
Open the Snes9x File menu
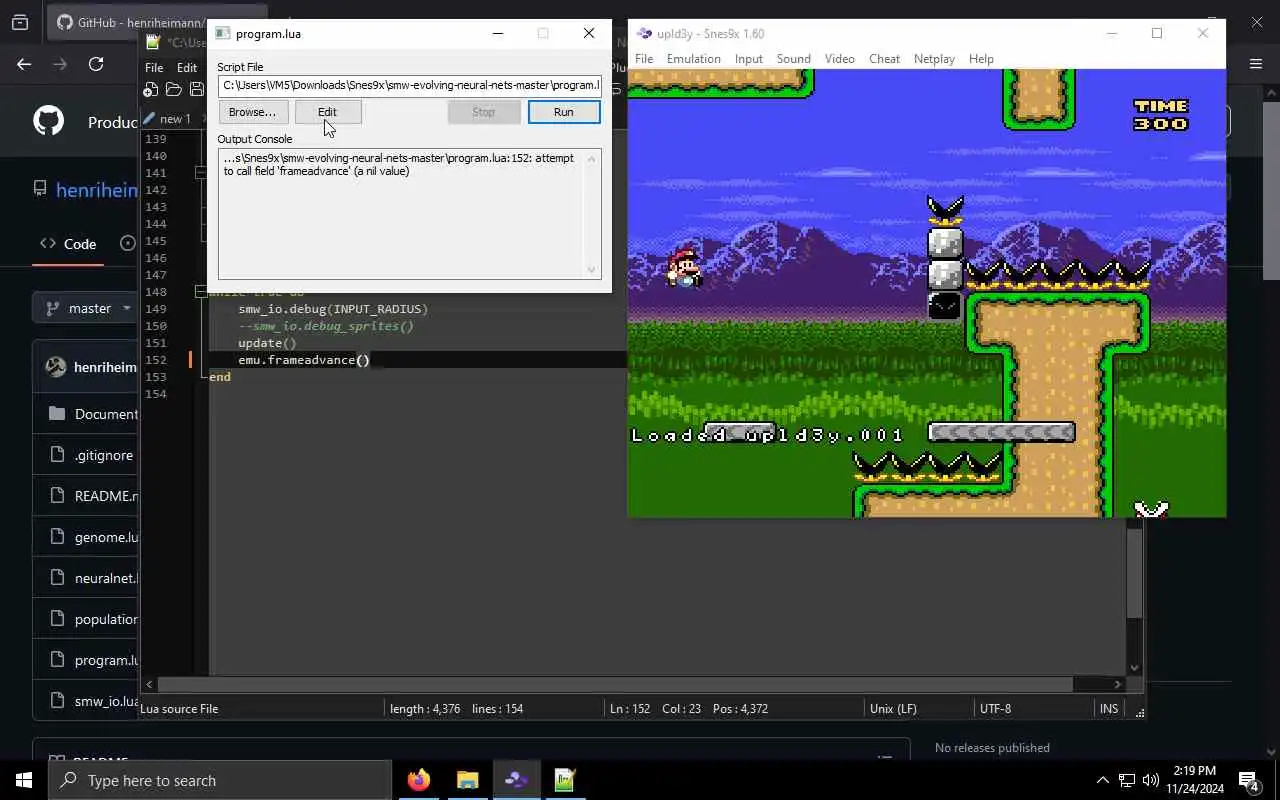click(644, 59)
